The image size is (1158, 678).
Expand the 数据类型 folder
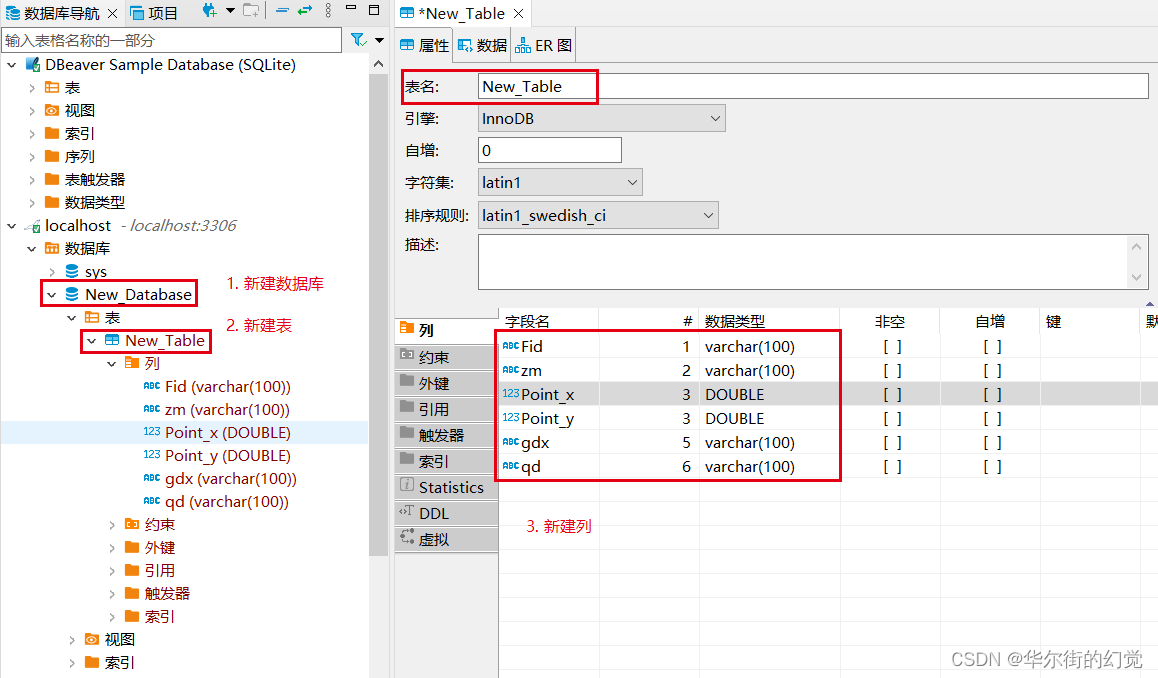point(32,202)
